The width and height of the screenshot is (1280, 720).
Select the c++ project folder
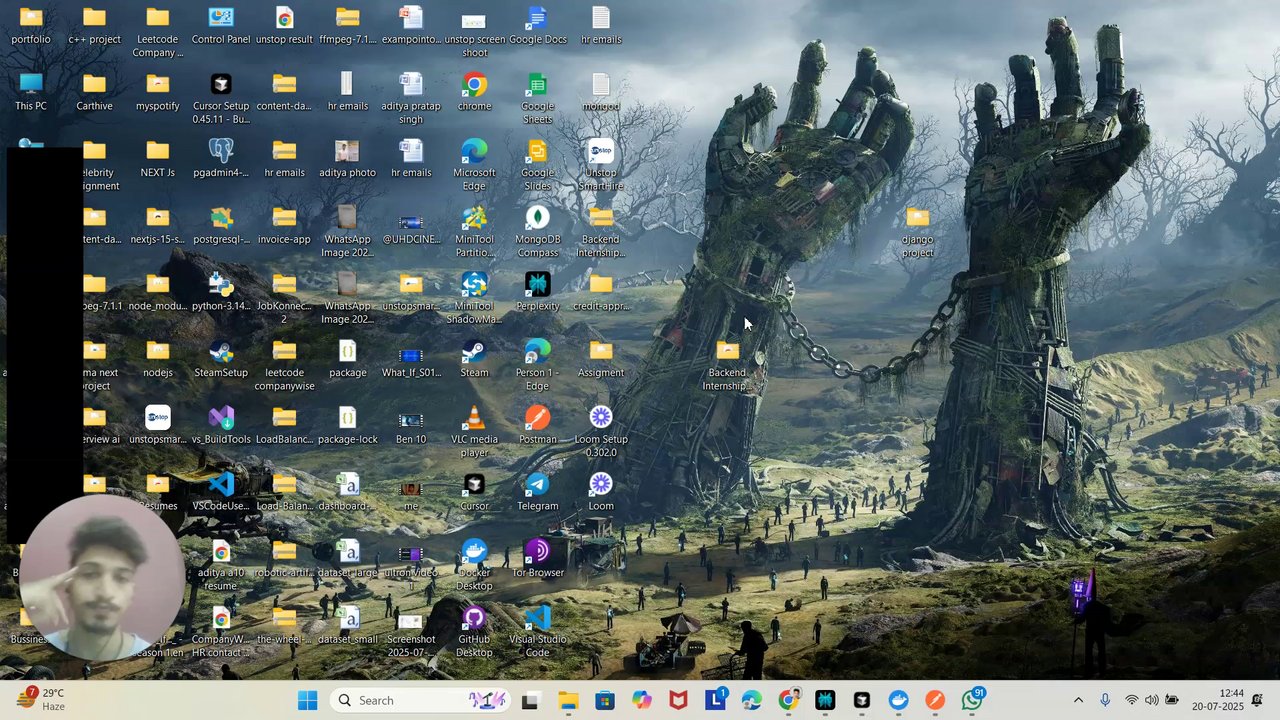click(94, 26)
